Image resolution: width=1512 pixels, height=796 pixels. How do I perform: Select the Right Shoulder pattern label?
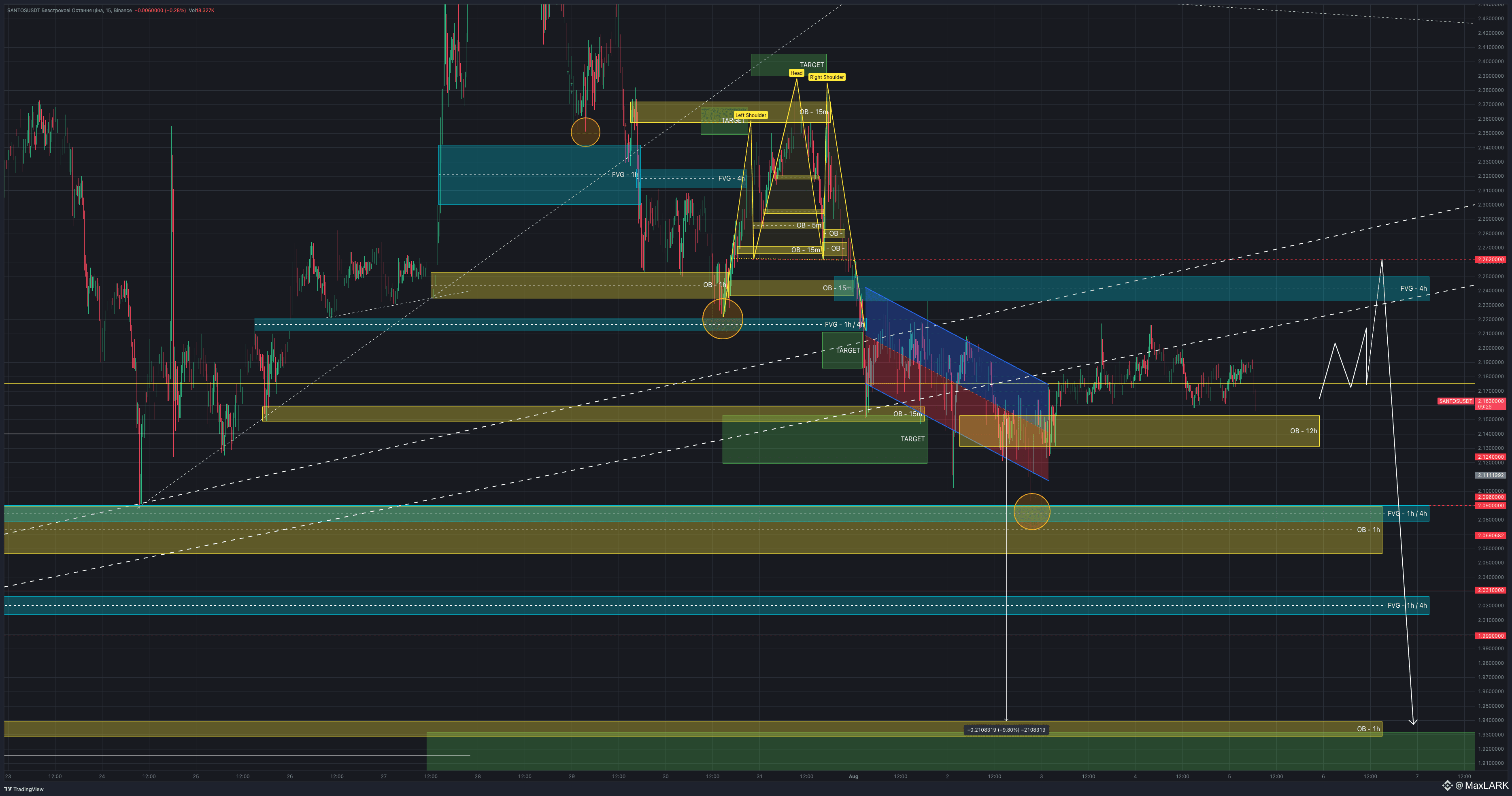[826, 77]
